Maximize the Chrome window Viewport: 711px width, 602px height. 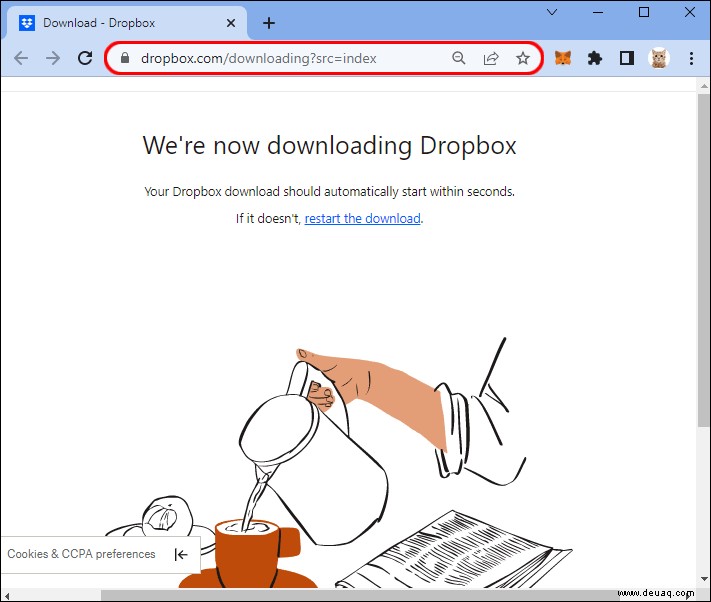(644, 12)
